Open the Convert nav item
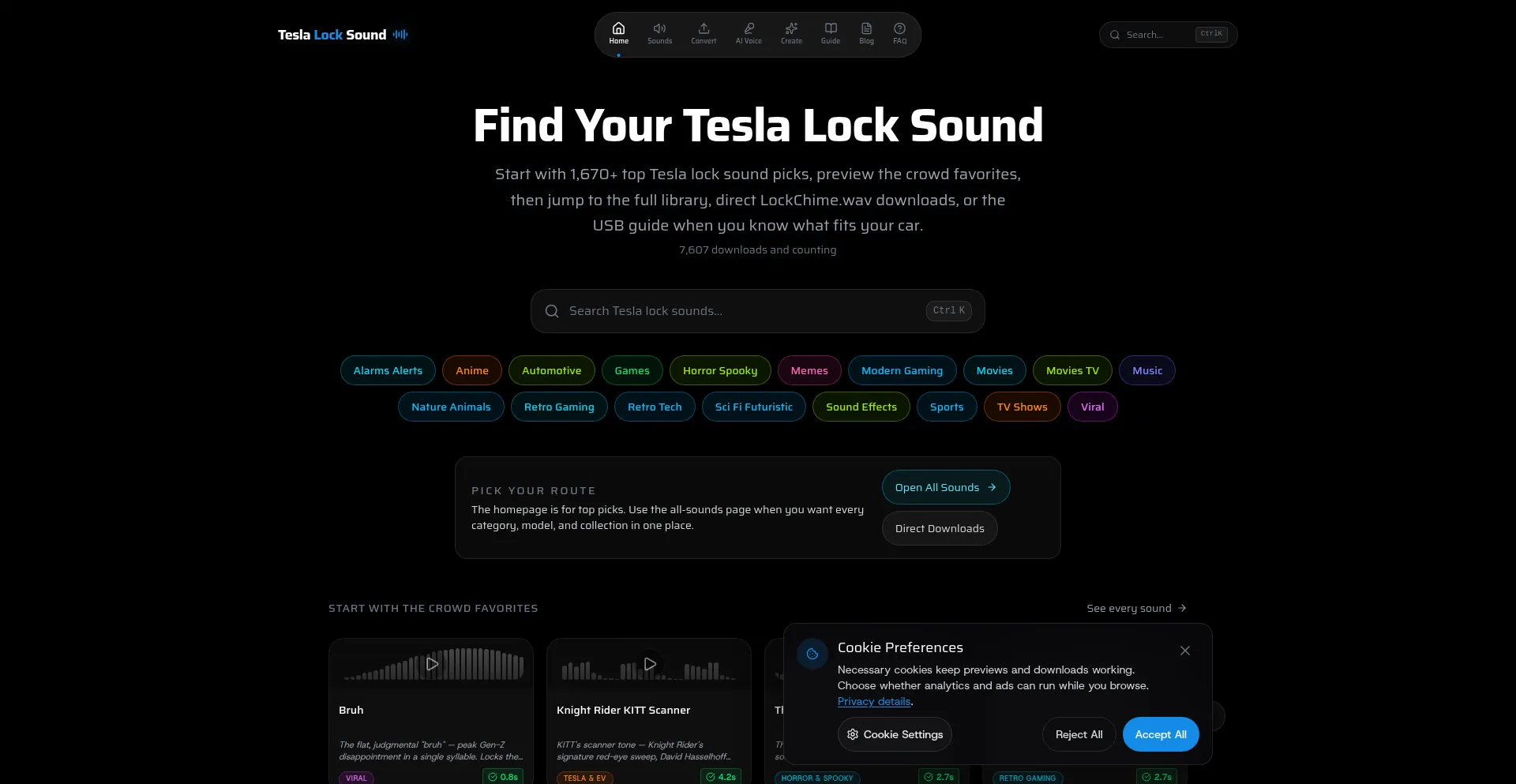Screen dimensions: 1516x784 coord(704,34)
